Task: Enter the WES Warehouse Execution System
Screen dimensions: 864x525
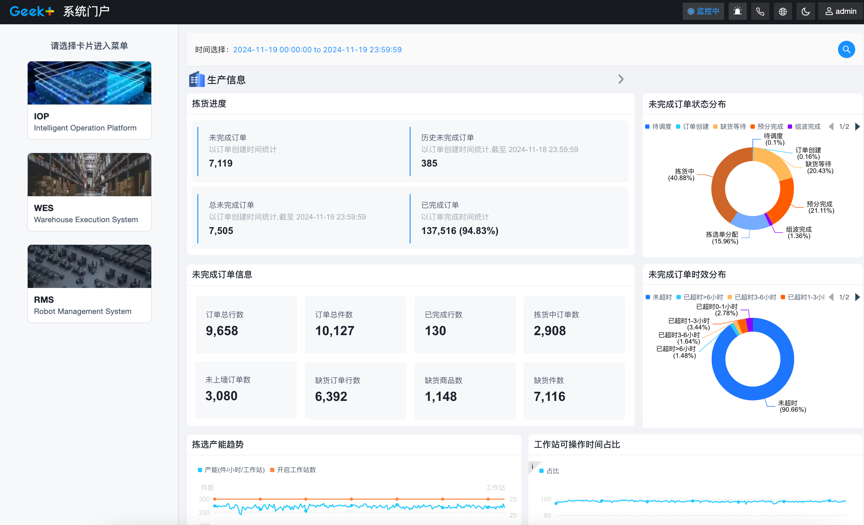Action: tap(89, 191)
